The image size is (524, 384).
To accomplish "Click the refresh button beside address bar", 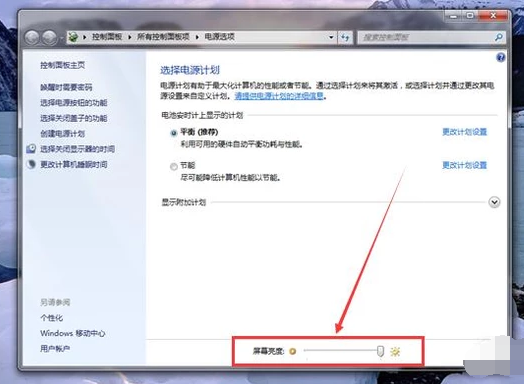I will (x=345, y=37).
